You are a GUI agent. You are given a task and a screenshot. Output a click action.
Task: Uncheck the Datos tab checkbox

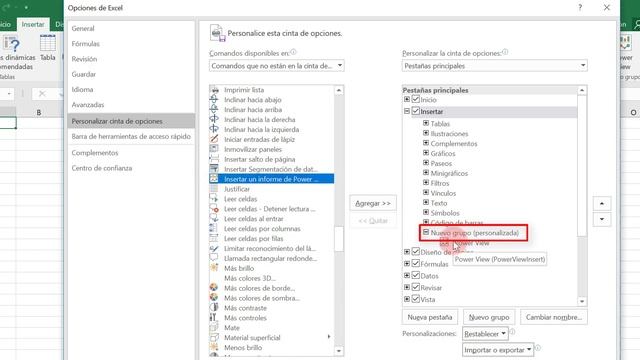click(416, 275)
